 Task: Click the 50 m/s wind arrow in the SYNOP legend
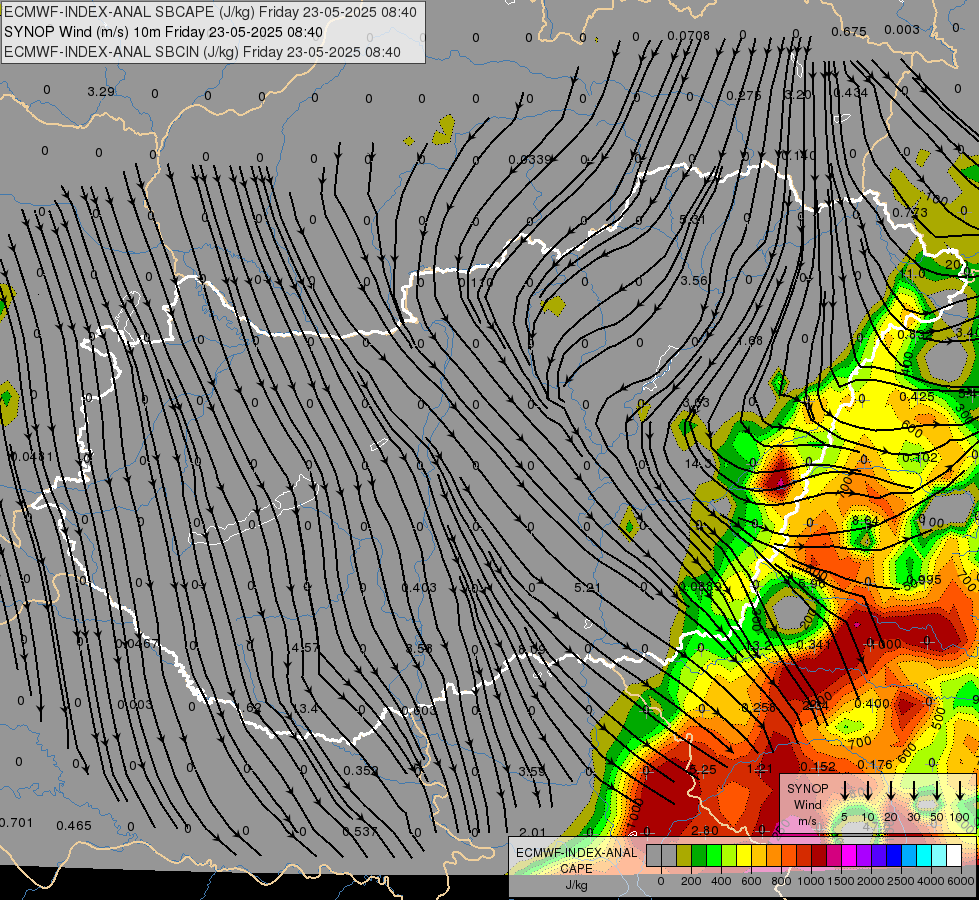pos(937,789)
